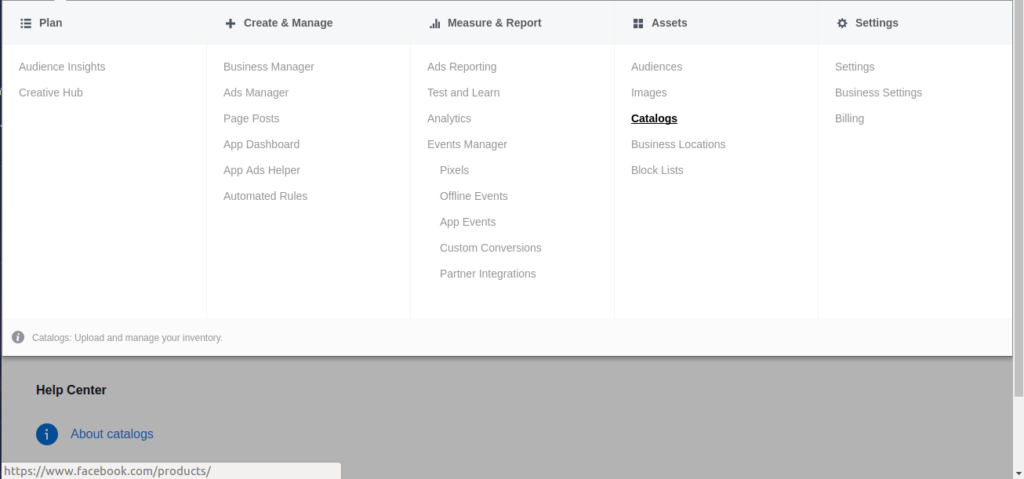Screen dimensions: 1024x479
Task: Open App Dashboard
Action: coord(261,144)
